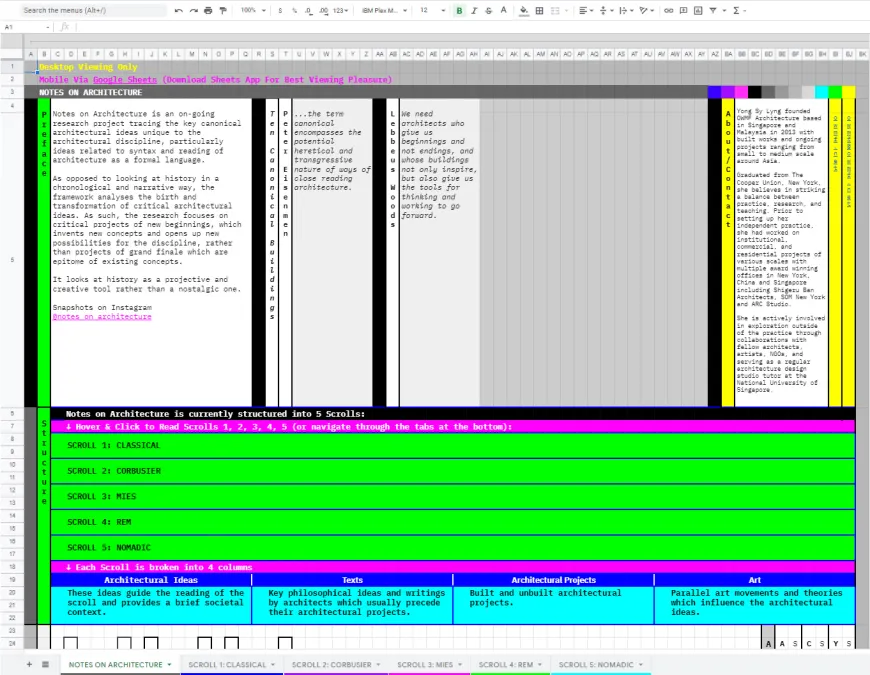
Task: Select the Art column header cell
Action: pyautogui.click(x=755, y=580)
